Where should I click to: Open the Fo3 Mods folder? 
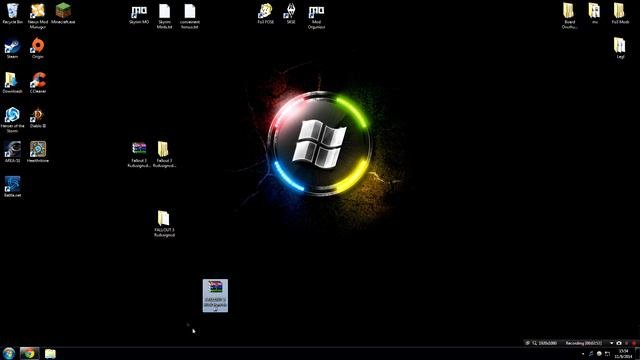click(x=620, y=13)
